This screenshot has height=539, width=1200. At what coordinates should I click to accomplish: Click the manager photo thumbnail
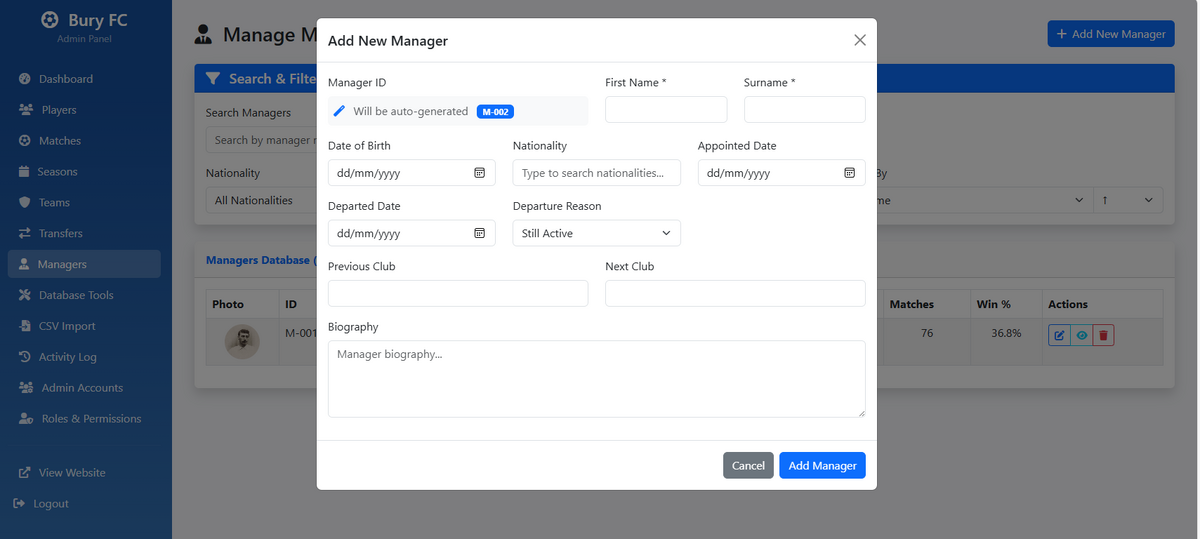[242, 342]
